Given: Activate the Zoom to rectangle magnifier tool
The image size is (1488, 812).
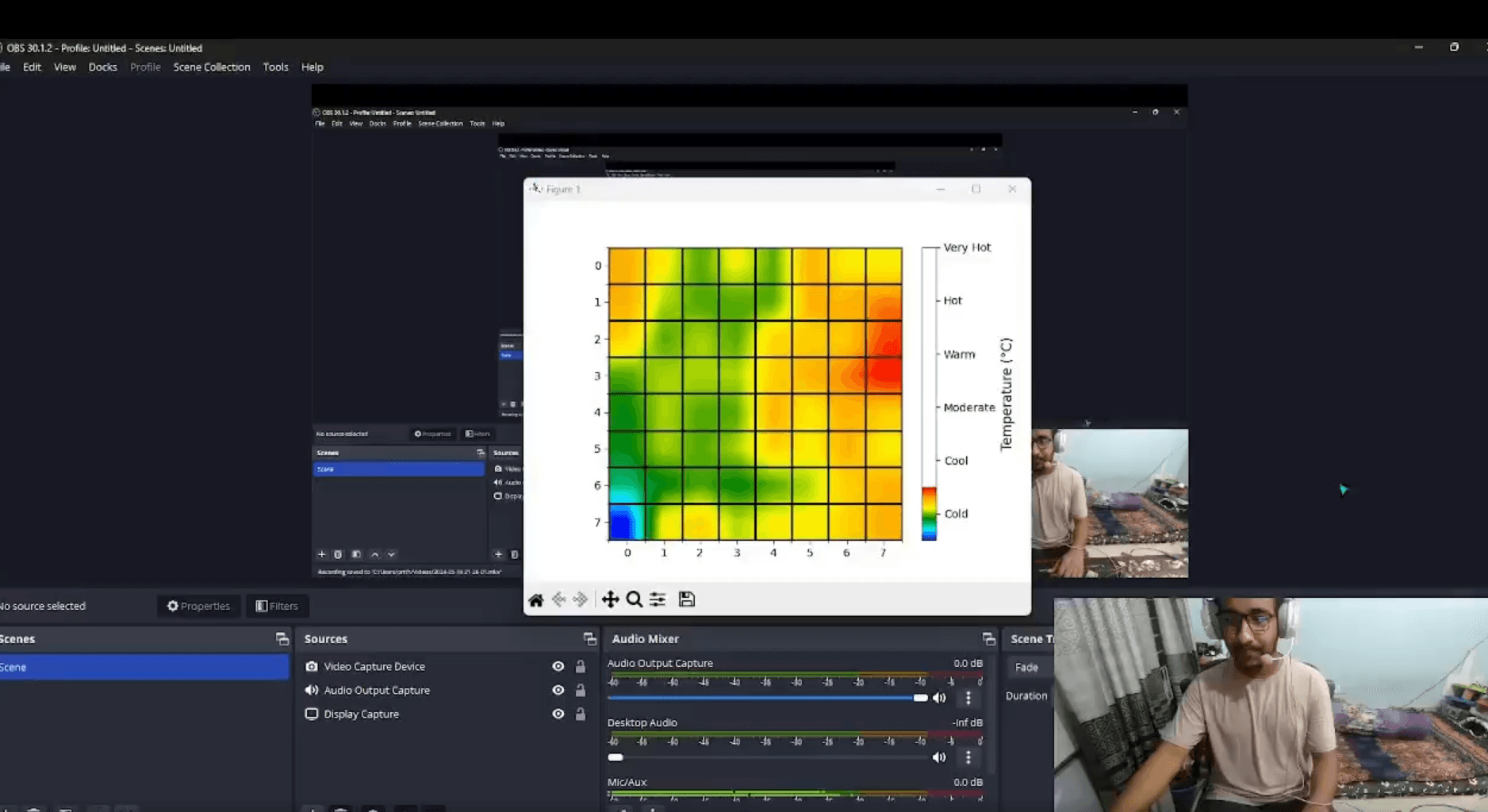Looking at the screenshot, I should click(634, 599).
